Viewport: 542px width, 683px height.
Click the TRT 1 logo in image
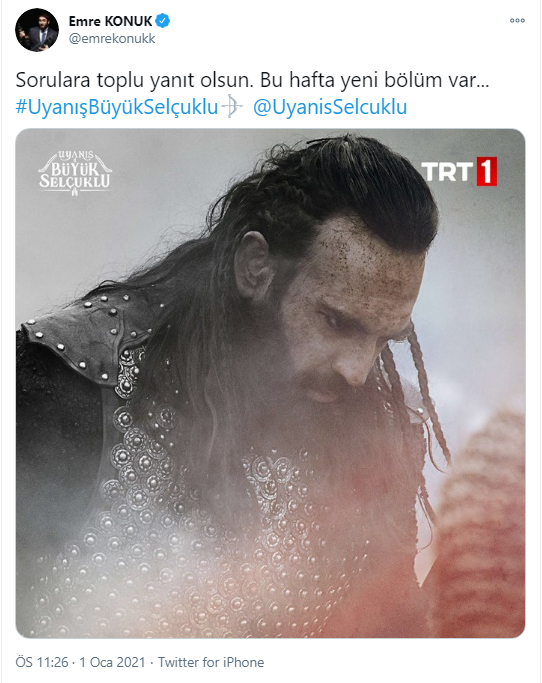click(459, 172)
